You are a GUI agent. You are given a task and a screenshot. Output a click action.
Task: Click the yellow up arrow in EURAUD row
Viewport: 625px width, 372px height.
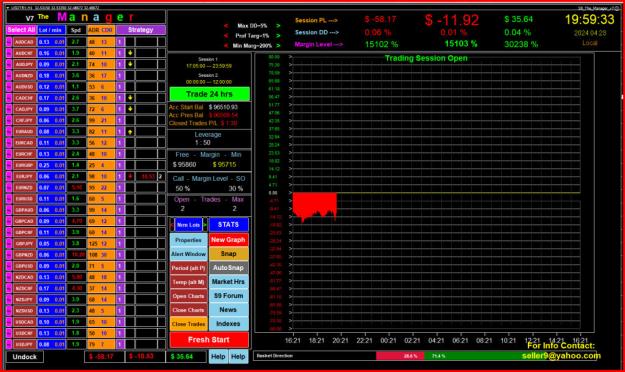tap(130, 132)
